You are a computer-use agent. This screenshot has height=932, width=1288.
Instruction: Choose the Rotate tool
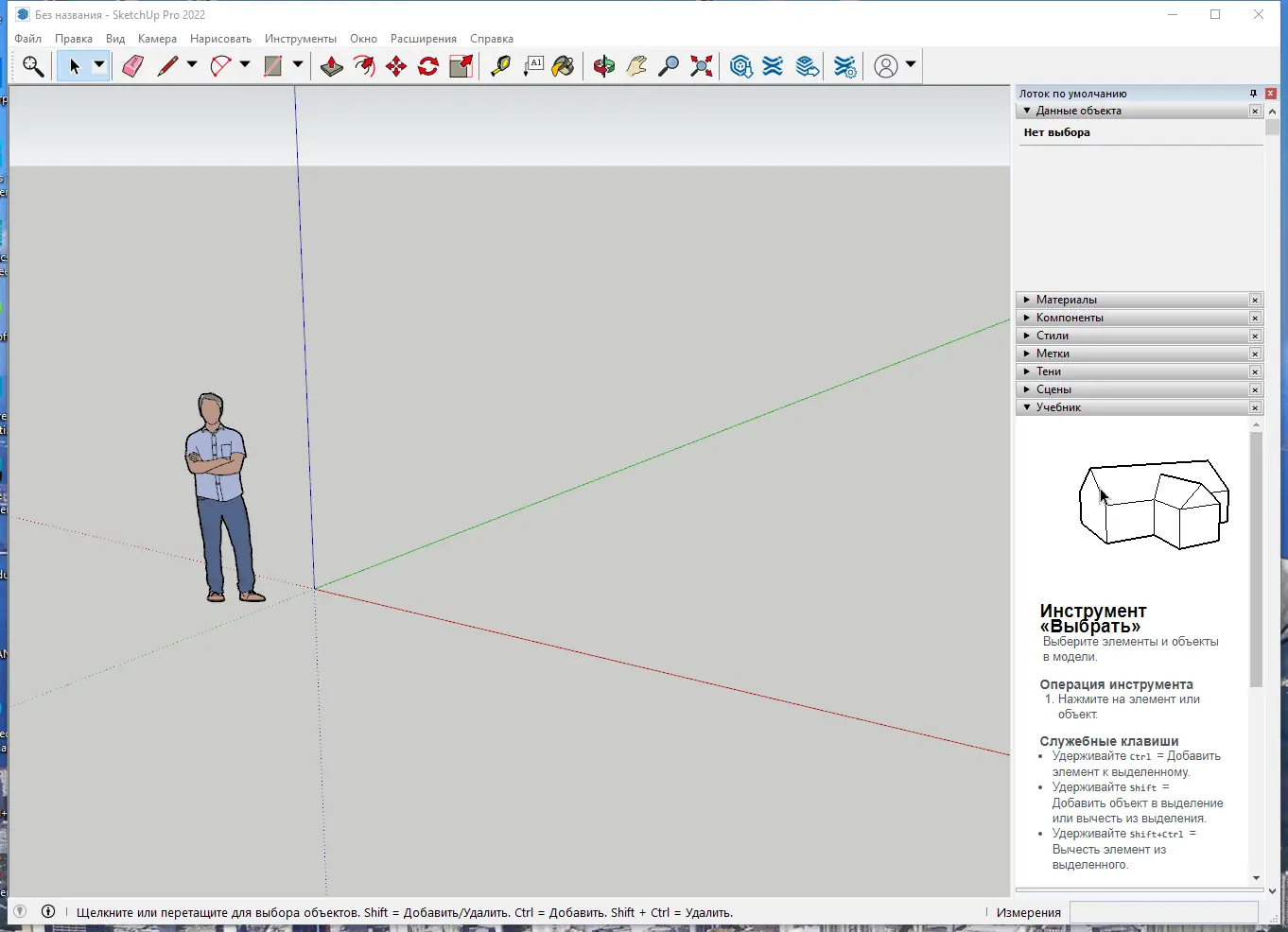tap(428, 66)
